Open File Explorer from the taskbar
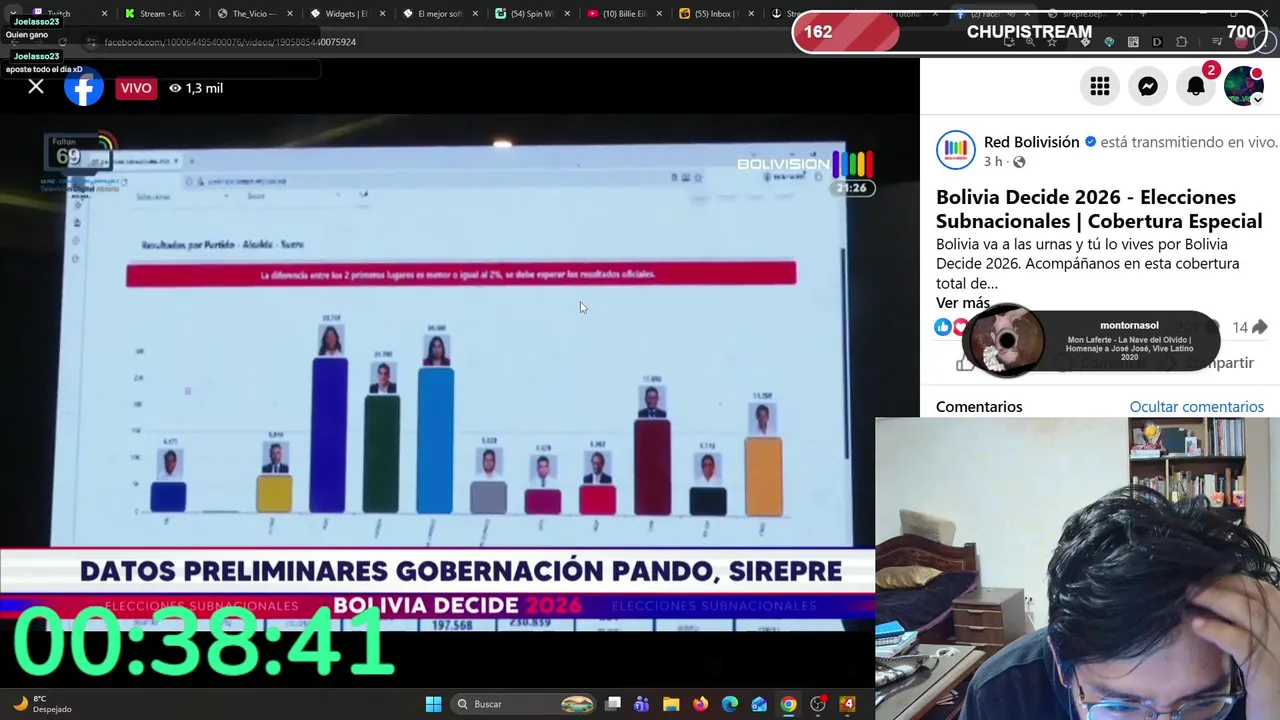This screenshot has height=720, width=1280. tap(671, 704)
